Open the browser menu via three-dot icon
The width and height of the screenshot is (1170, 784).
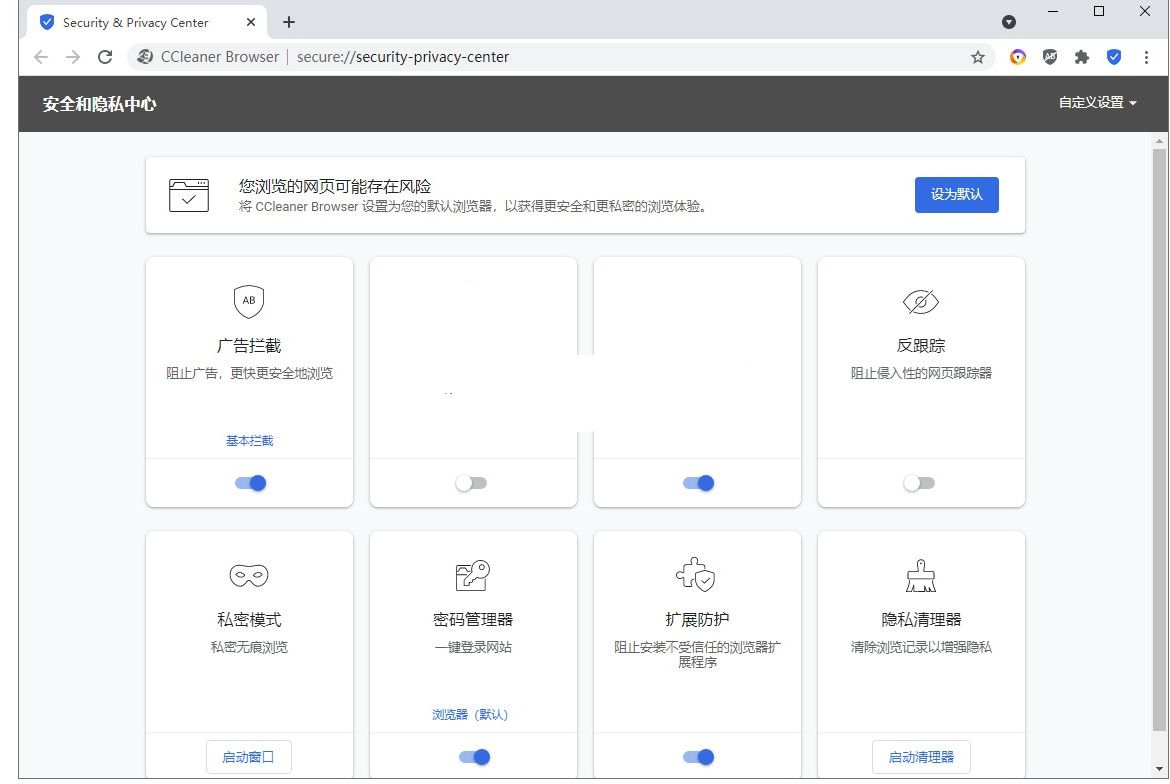1146,57
